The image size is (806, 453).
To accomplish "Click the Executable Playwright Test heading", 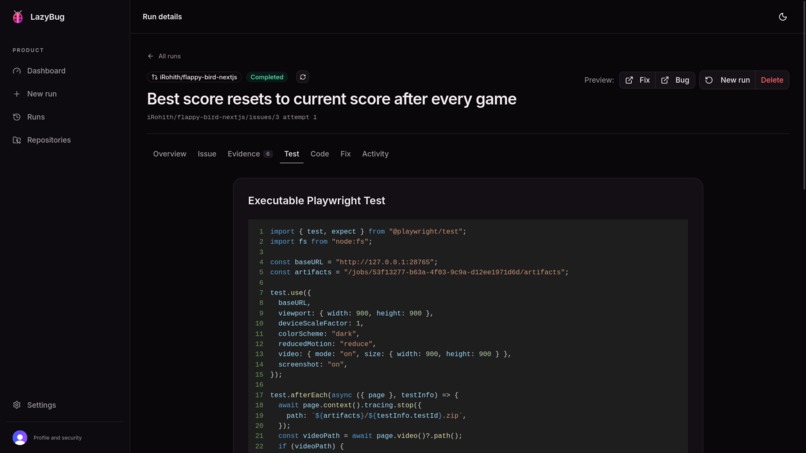I will point(316,201).
